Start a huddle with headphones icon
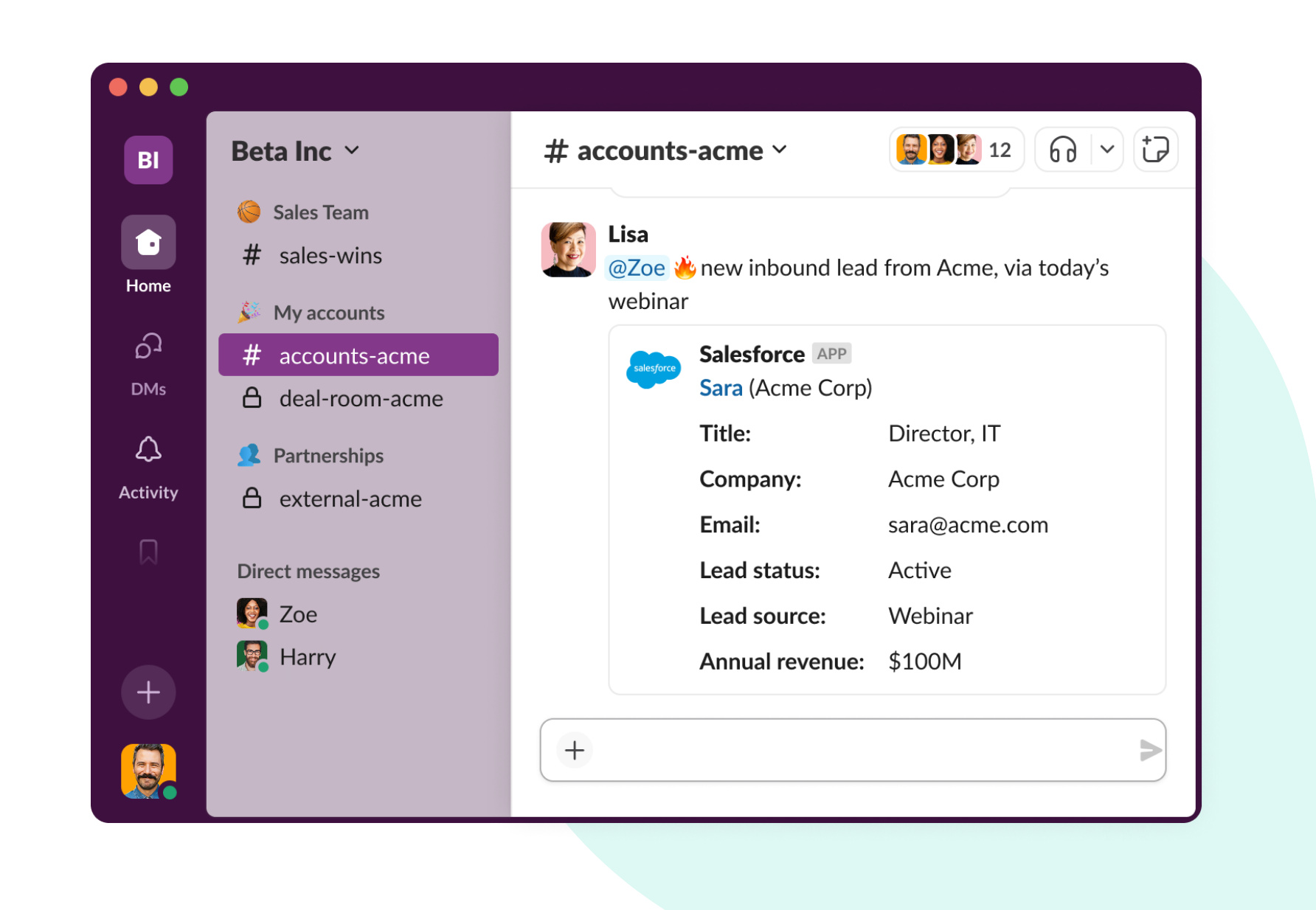 [1063, 150]
